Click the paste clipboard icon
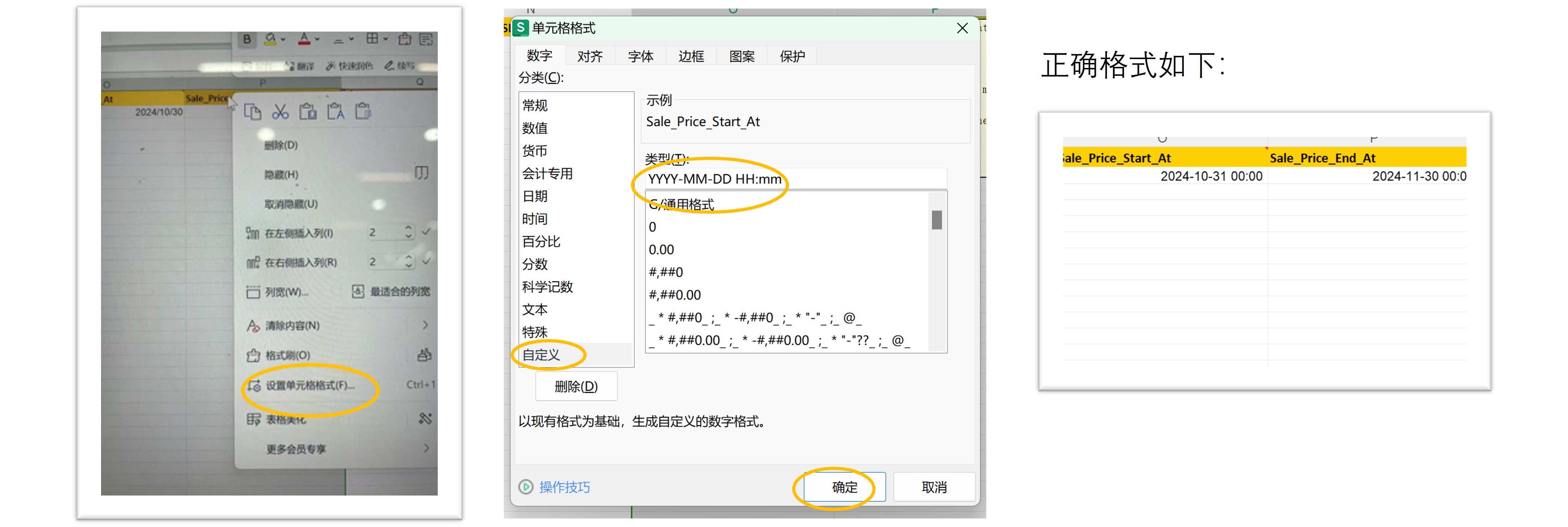Image resolution: width=1568 pixels, height=527 pixels. [308, 112]
